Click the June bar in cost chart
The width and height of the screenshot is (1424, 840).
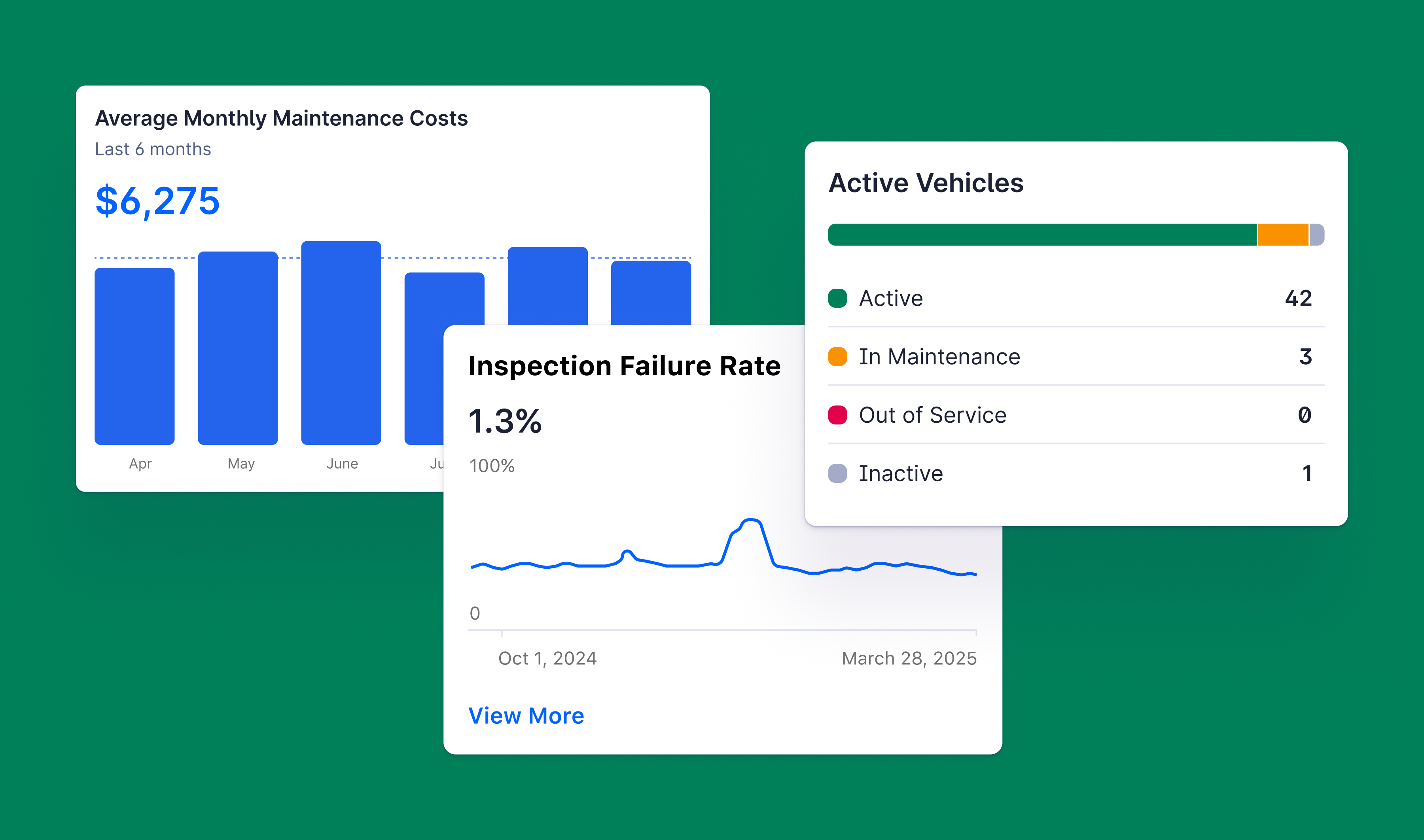coord(341,342)
